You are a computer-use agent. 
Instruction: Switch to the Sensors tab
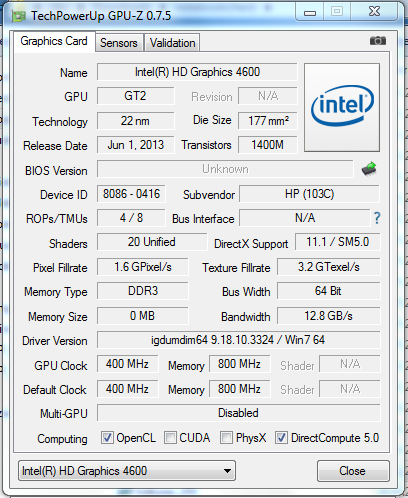[x=119, y=43]
